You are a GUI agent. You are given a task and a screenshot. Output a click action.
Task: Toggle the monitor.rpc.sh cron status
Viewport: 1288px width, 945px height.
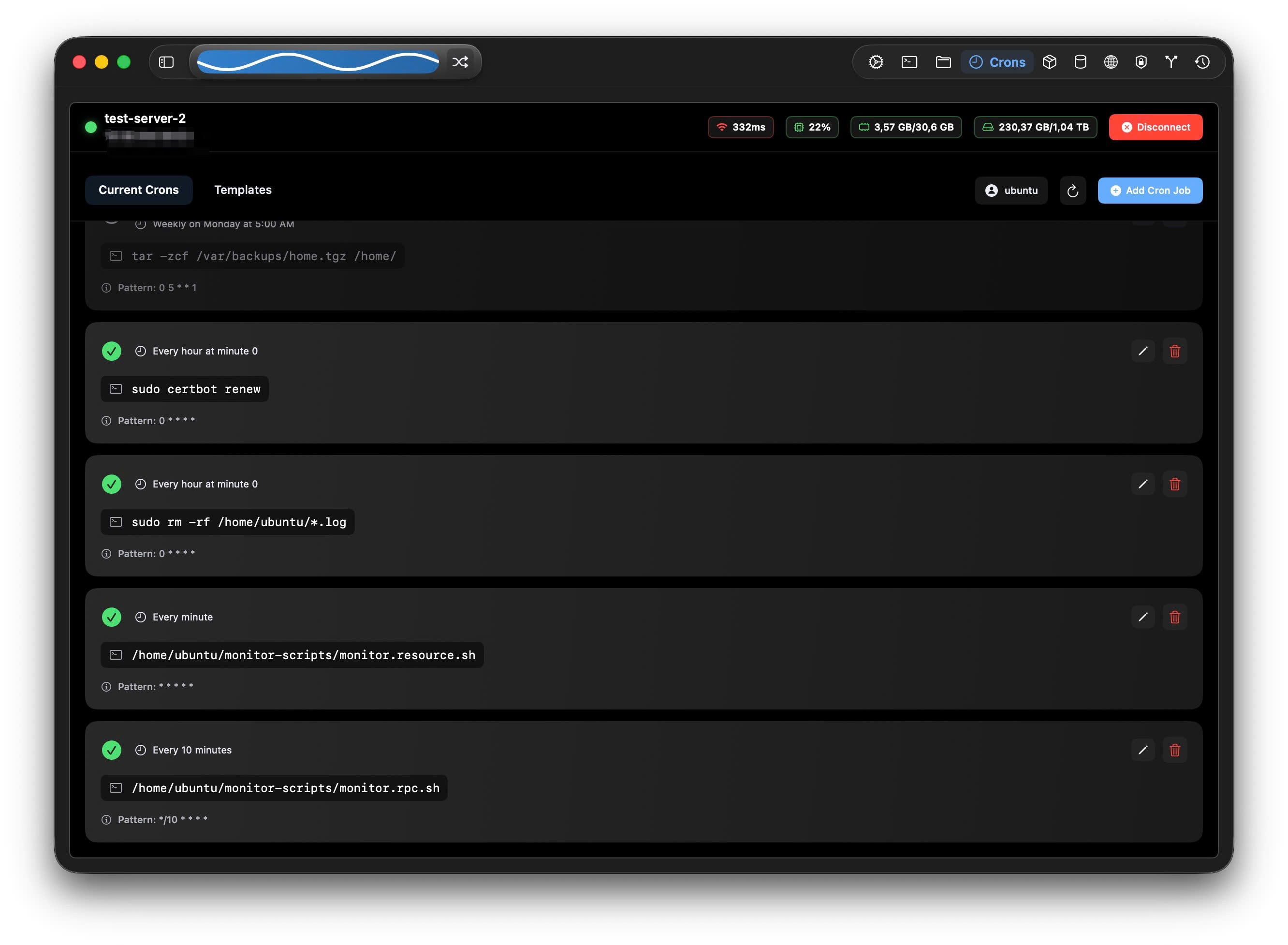point(112,749)
